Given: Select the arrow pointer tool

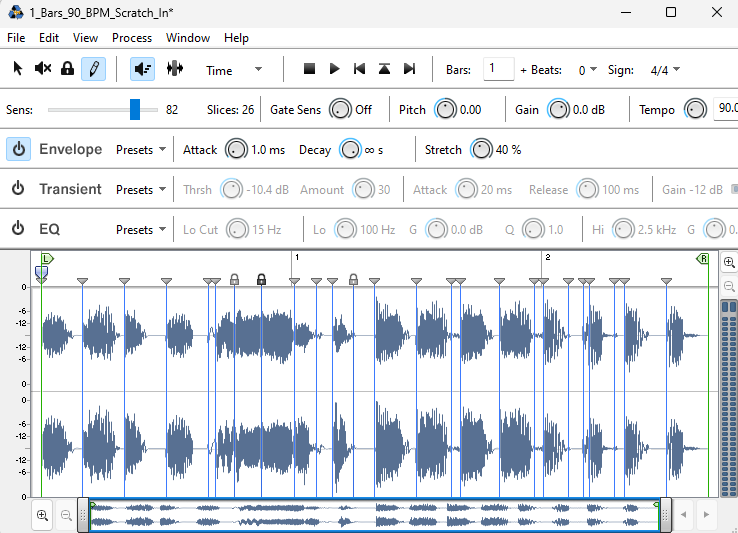Looking at the screenshot, I should [x=17, y=69].
